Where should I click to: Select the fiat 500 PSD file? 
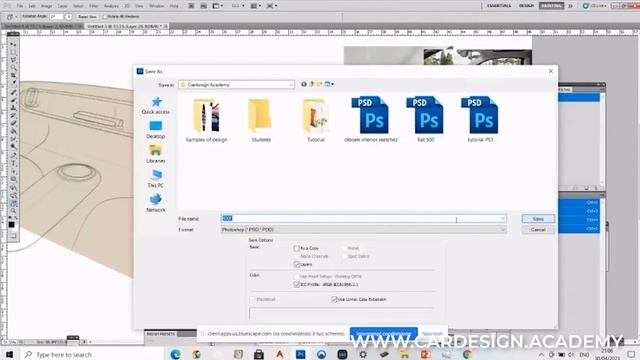point(425,119)
